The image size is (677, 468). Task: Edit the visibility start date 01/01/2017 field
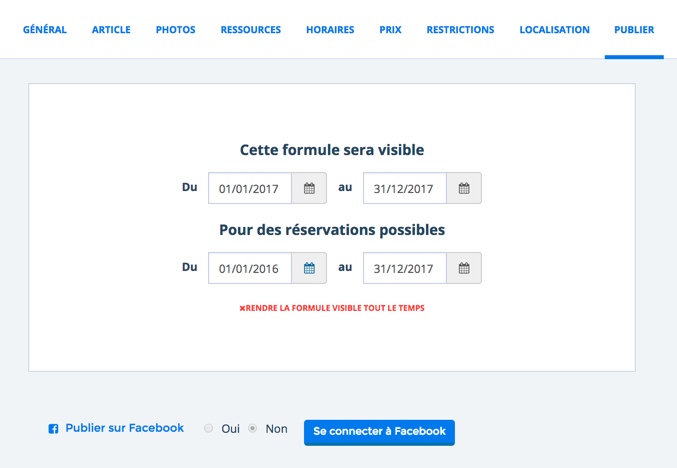250,188
